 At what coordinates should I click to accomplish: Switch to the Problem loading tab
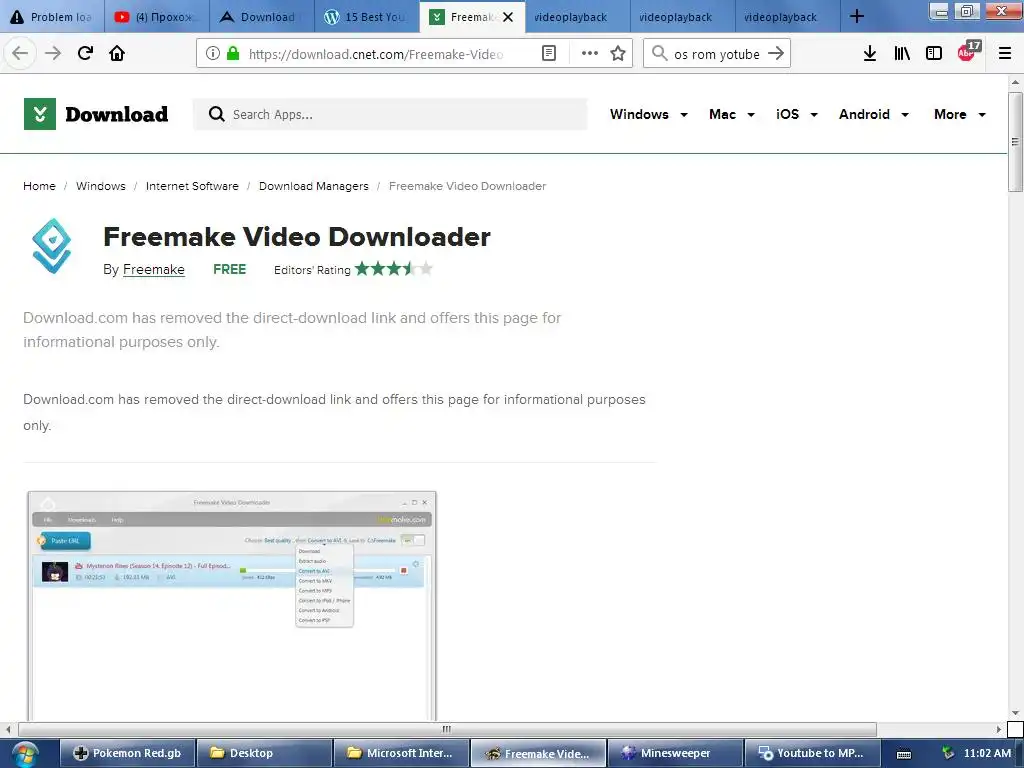53,17
